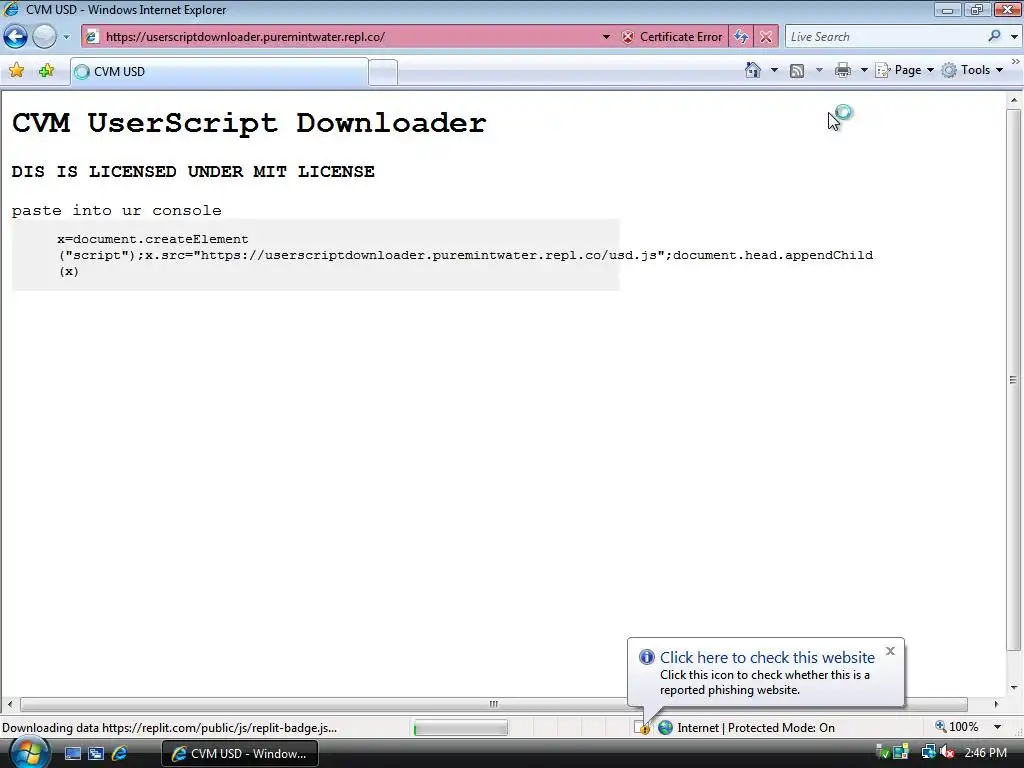The image size is (1024, 768).
Task: Click the horizontal scrollbar left arrow
Action: [9, 704]
